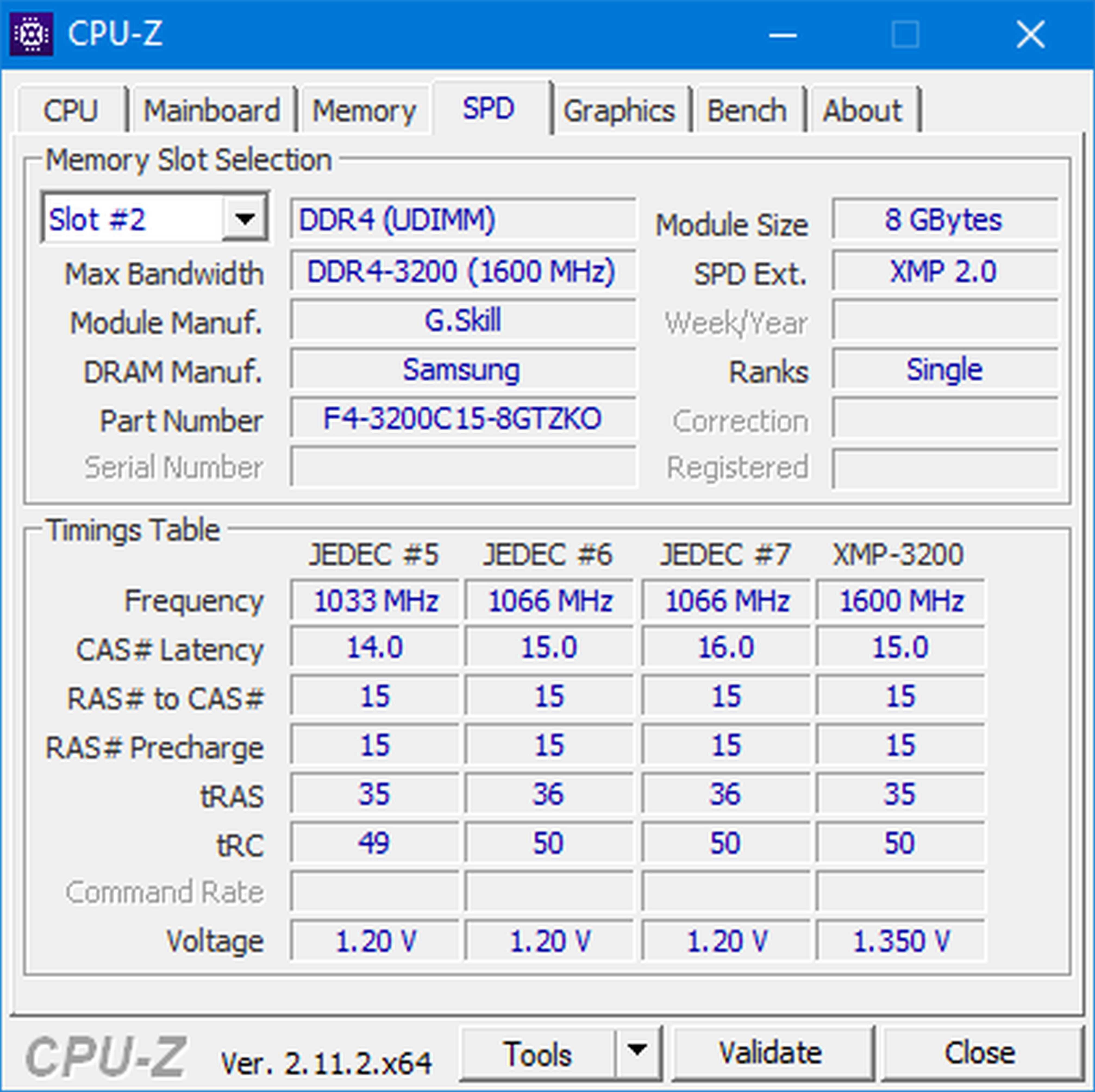Click the 16.0 CAS# Latency cell
This screenshot has width=1095, height=1092.
(726, 647)
